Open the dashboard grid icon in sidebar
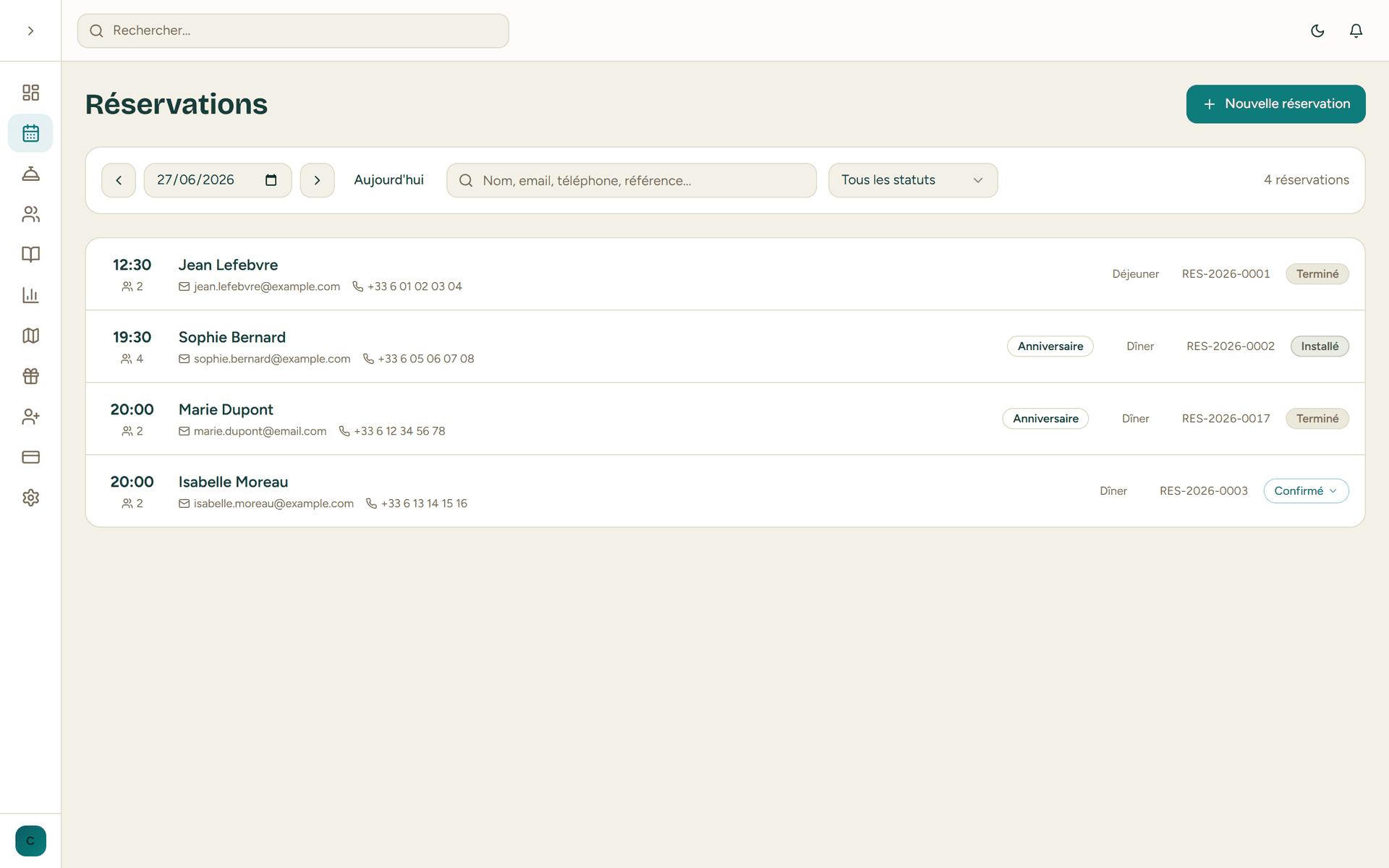This screenshot has width=1389, height=868. [30, 93]
